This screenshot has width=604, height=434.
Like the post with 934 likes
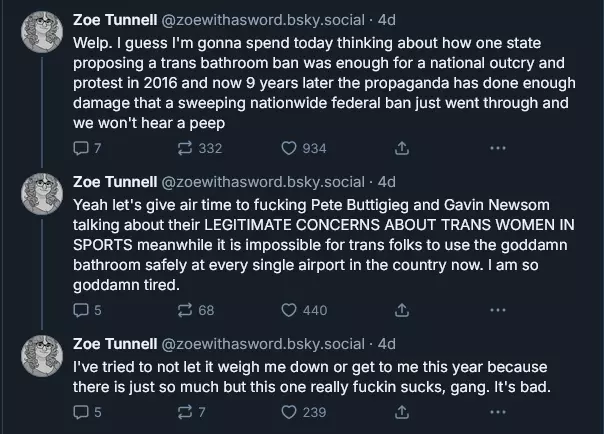(x=290, y=148)
